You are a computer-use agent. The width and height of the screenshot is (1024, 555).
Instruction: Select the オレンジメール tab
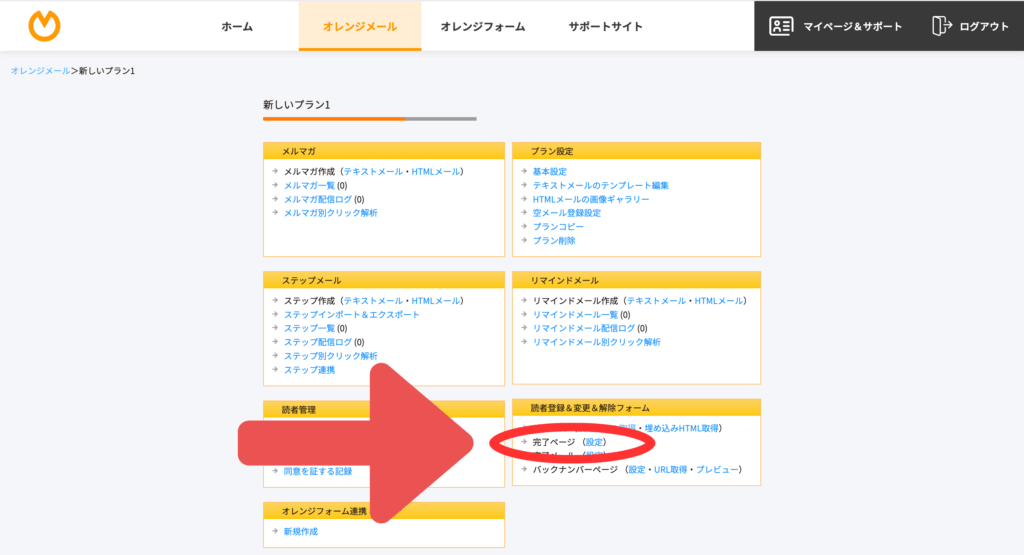pyautogui.click(x=360, y=27)
